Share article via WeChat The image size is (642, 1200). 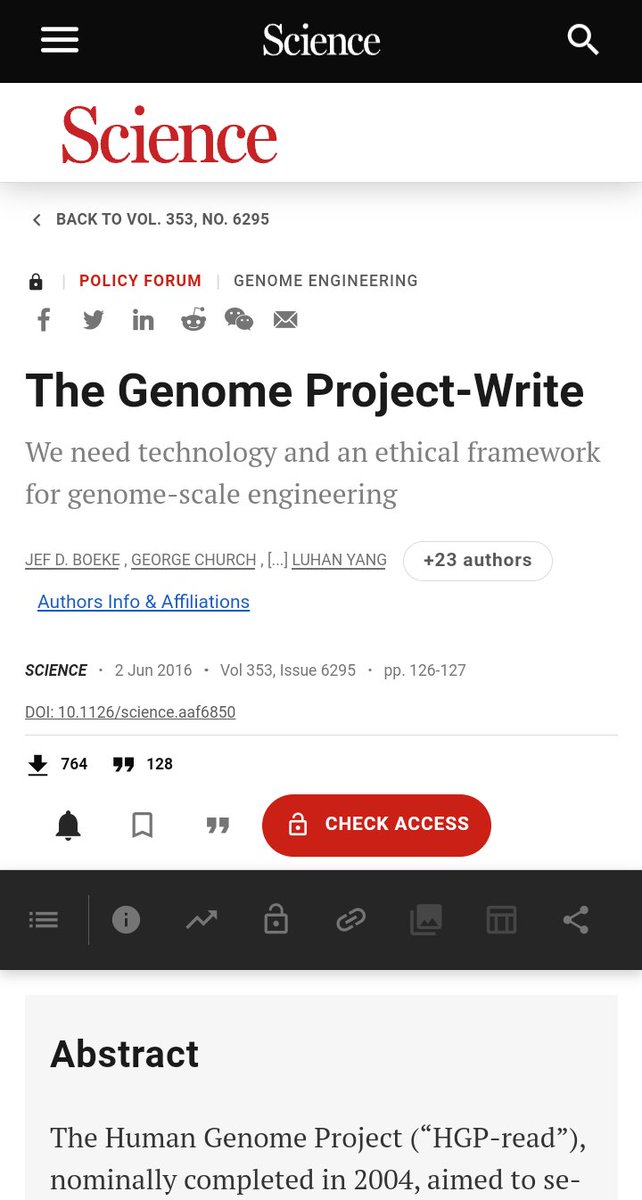pos(239,320)
